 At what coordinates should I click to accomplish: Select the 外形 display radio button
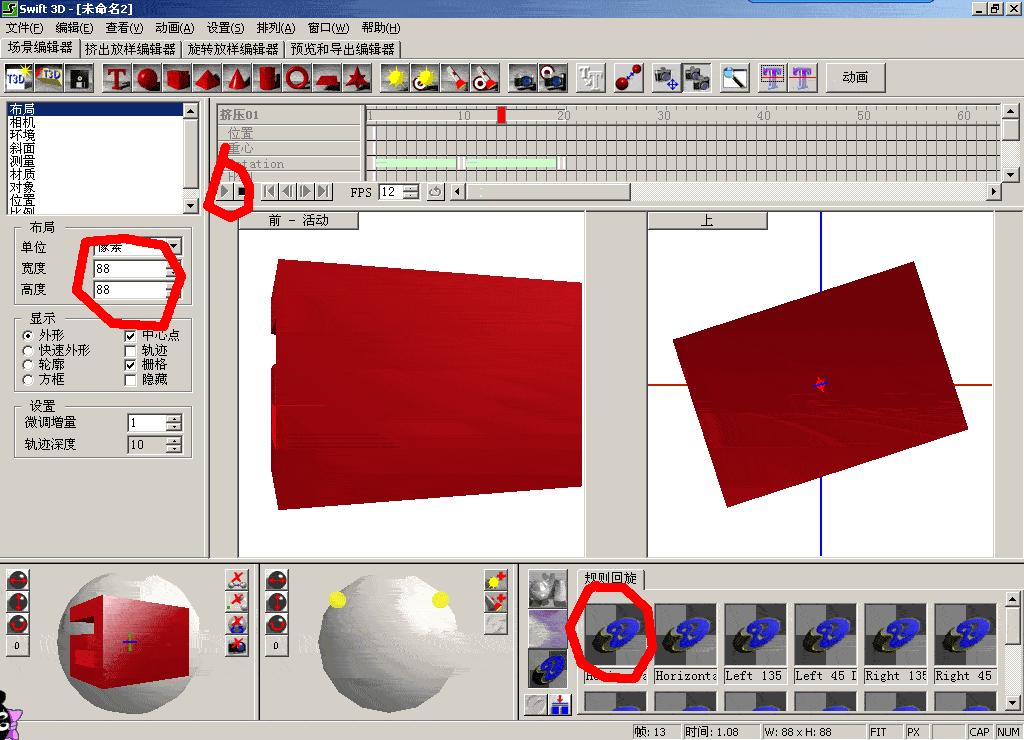[27, 336]
